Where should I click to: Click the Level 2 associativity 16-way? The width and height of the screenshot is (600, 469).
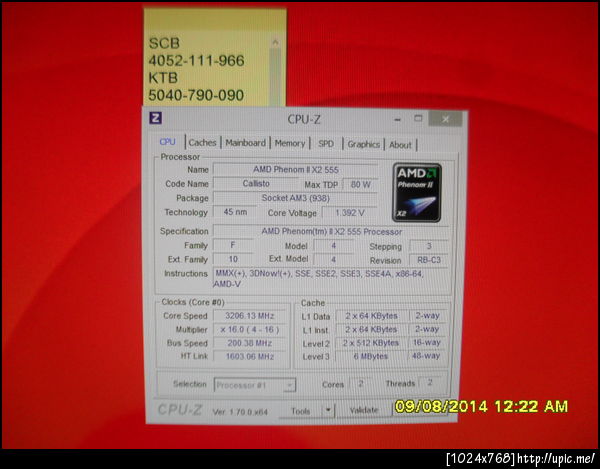tap(427, 342)
